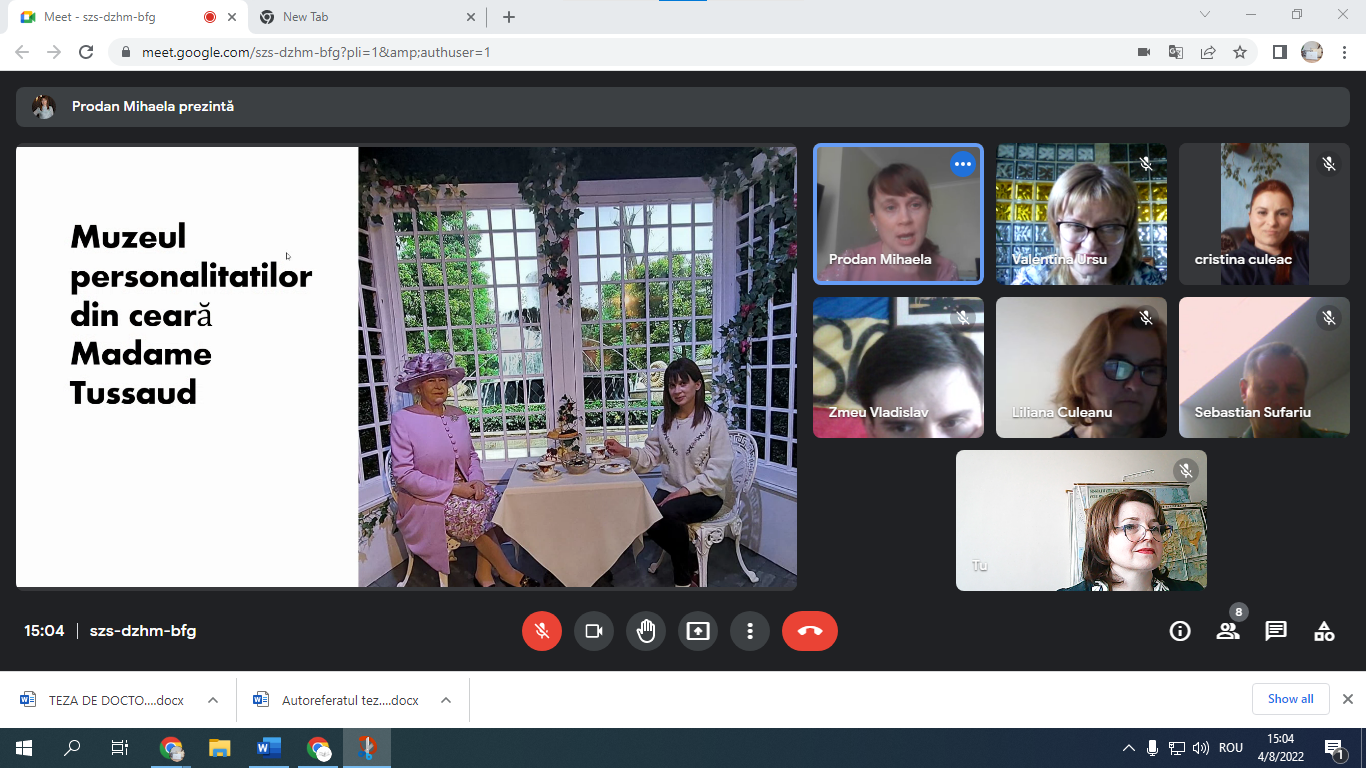Screen dimensions: 1366x768
Task: Click Show all downloads
Action: point(1291,699)
